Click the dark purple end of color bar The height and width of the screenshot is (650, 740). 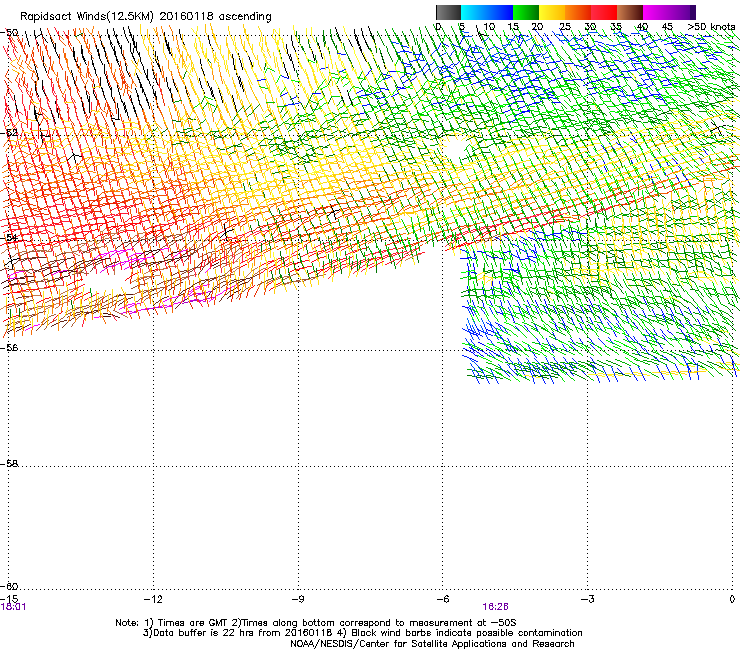[x=692, y=12]
